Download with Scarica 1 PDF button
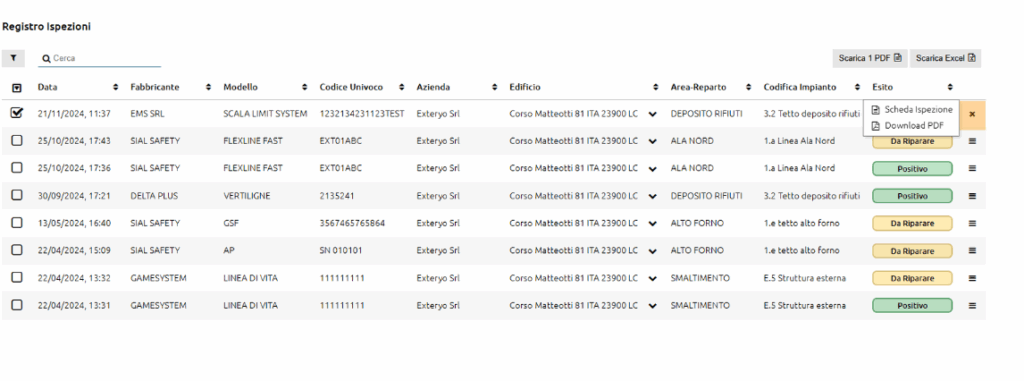Screen dimensions: 1024x381 [870, 58]
